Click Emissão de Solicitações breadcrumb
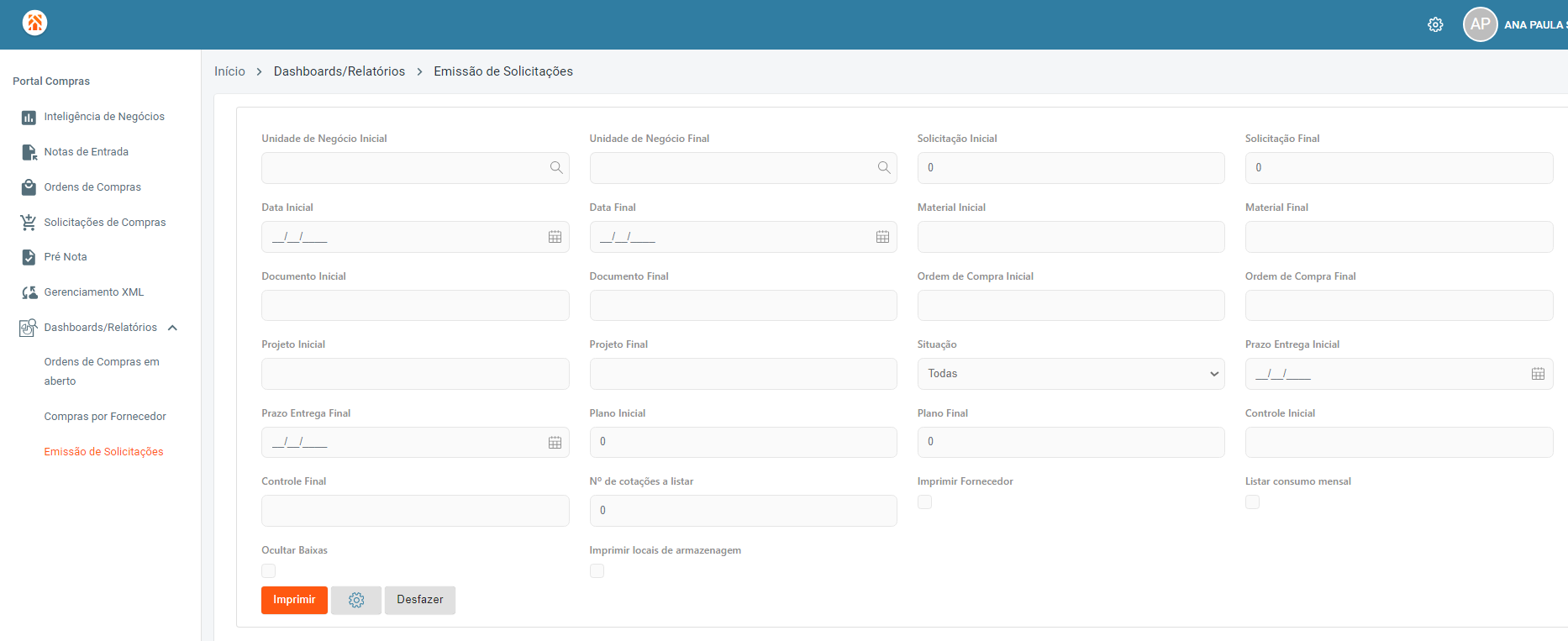Image resolution: width=1568 pixels, height=641 pixels. 503,71
